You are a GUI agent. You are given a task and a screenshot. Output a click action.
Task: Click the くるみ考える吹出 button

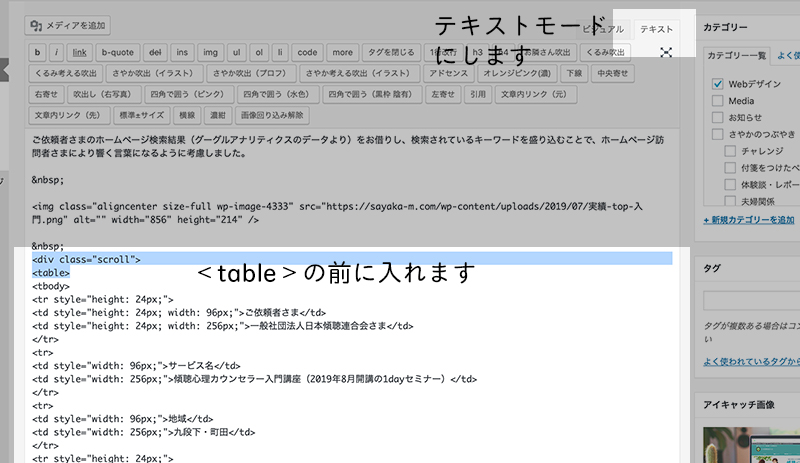click(66, 73)
